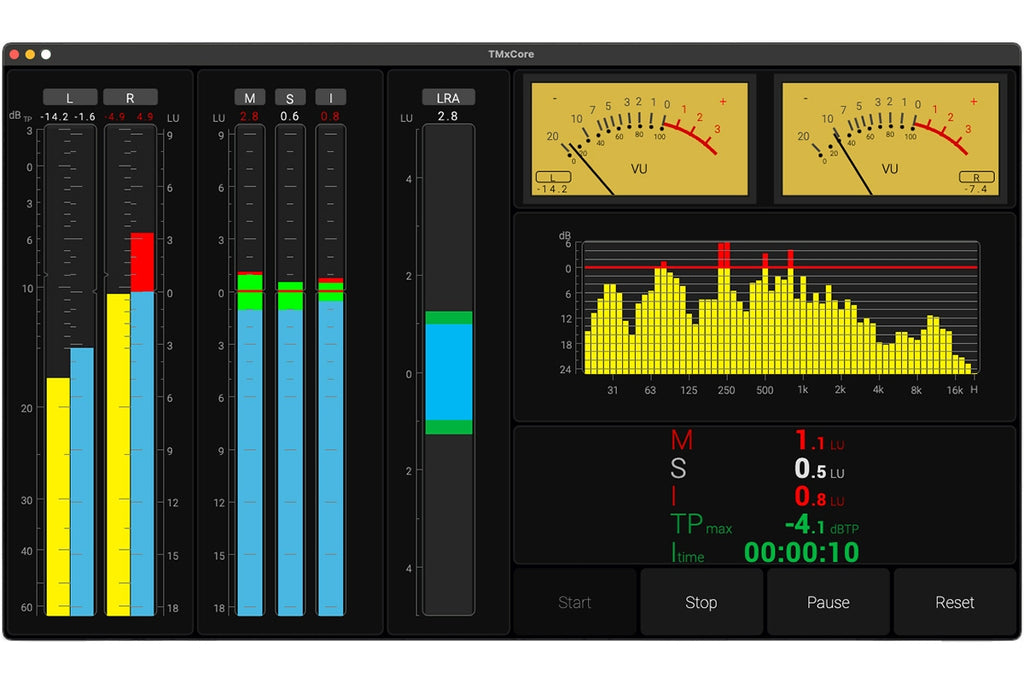Click the -14.2 readout in left VU meter
Image resolution: width=1024 pixels, height=683 pixels.
tap(552, 189)
